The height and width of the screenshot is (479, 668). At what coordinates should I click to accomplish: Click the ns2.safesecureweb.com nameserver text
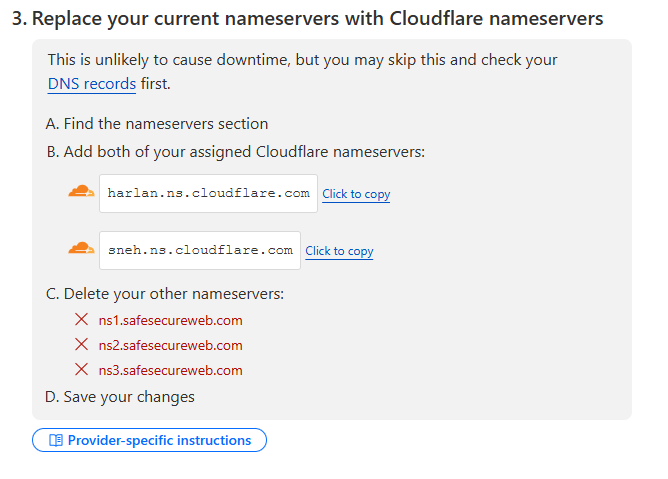click(x=170, y=346)
